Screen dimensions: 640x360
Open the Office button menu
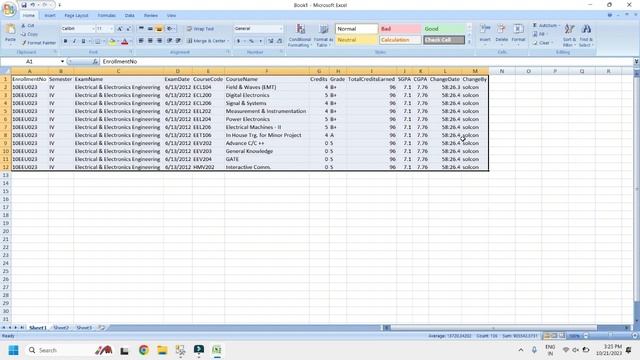pos(9,8)
